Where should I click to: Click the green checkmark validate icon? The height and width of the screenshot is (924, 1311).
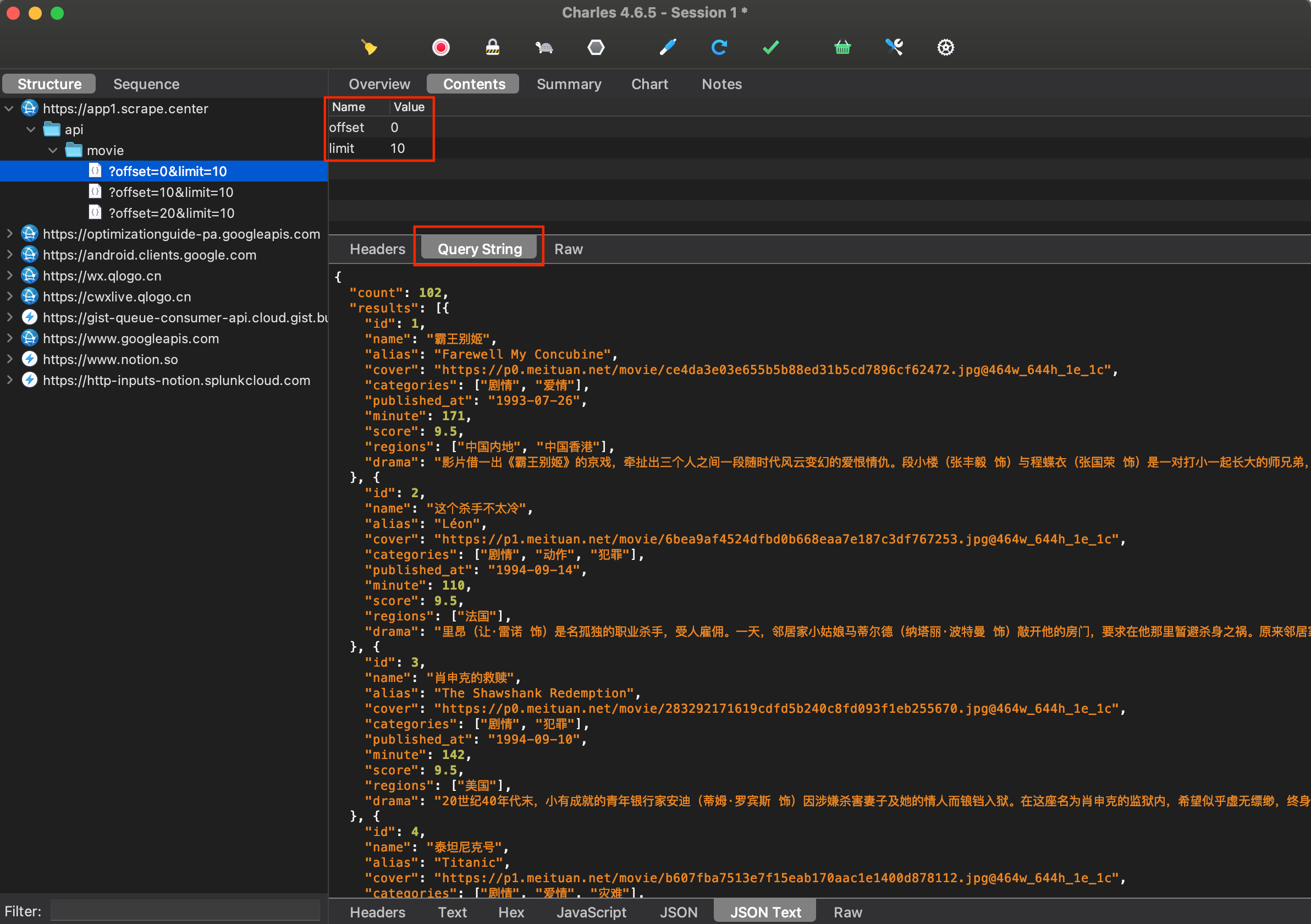click(771, 47)
